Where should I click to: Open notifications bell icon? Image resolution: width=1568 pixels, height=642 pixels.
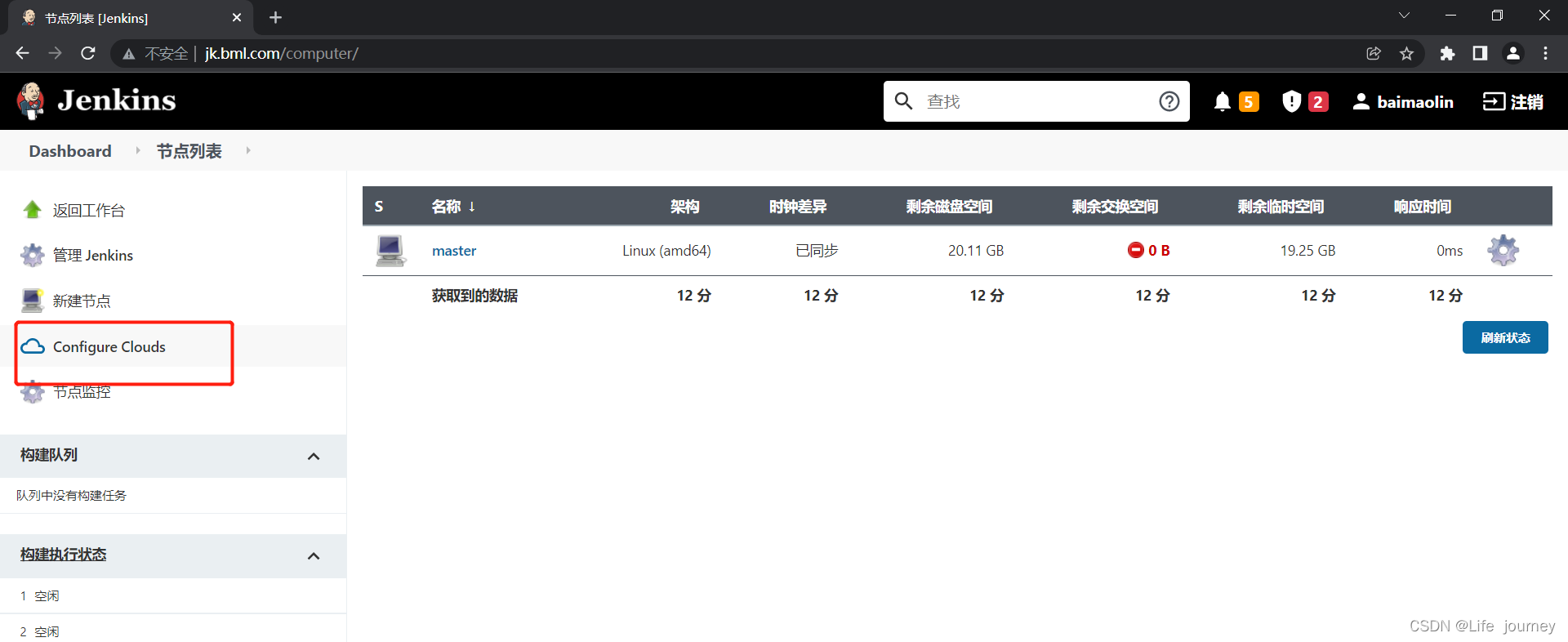(x=1223, y=101)
